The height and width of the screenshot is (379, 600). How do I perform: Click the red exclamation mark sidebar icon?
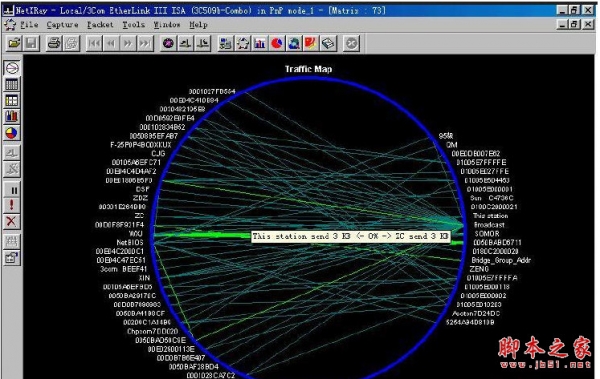tap(12, 206)
